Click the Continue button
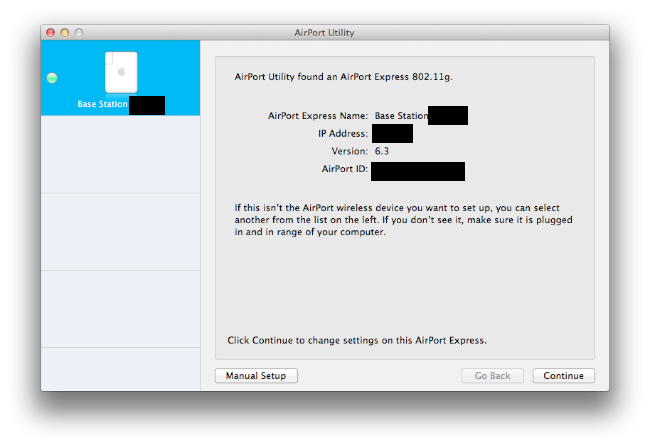The height and width of the screenshot is (448, 650). point(563,375)
